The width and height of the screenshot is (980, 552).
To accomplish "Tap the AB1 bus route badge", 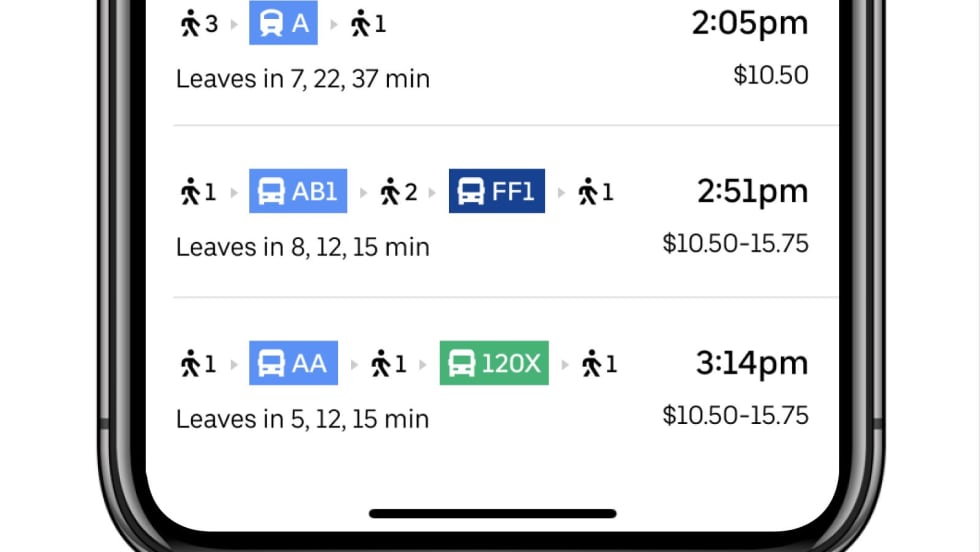I will (x=298, y=191).
